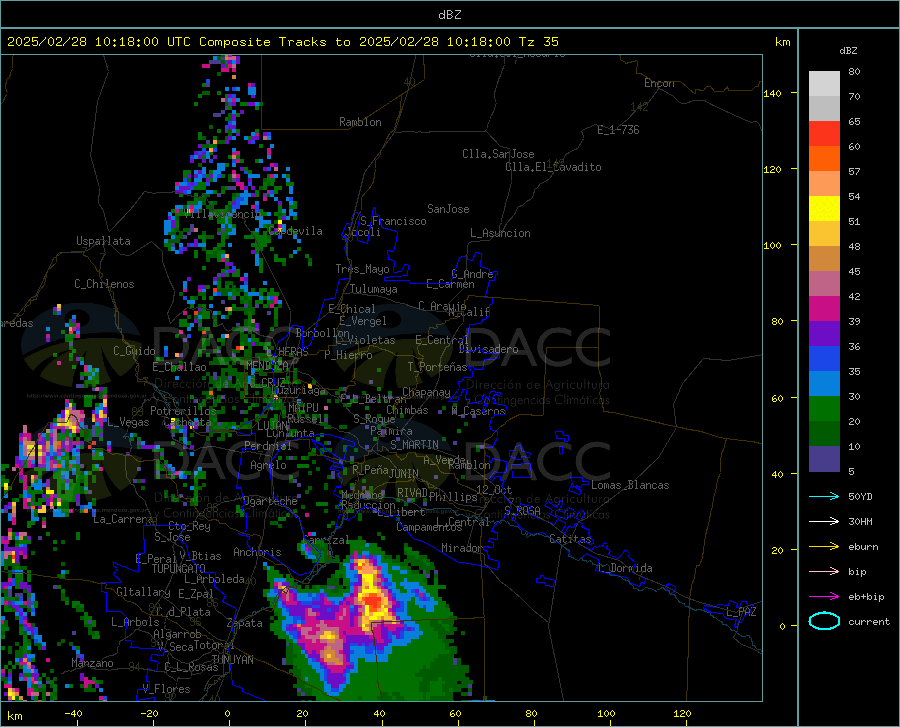Click the 'C_Guido' map label
The image size is (900, 727).
click(134, 351)
